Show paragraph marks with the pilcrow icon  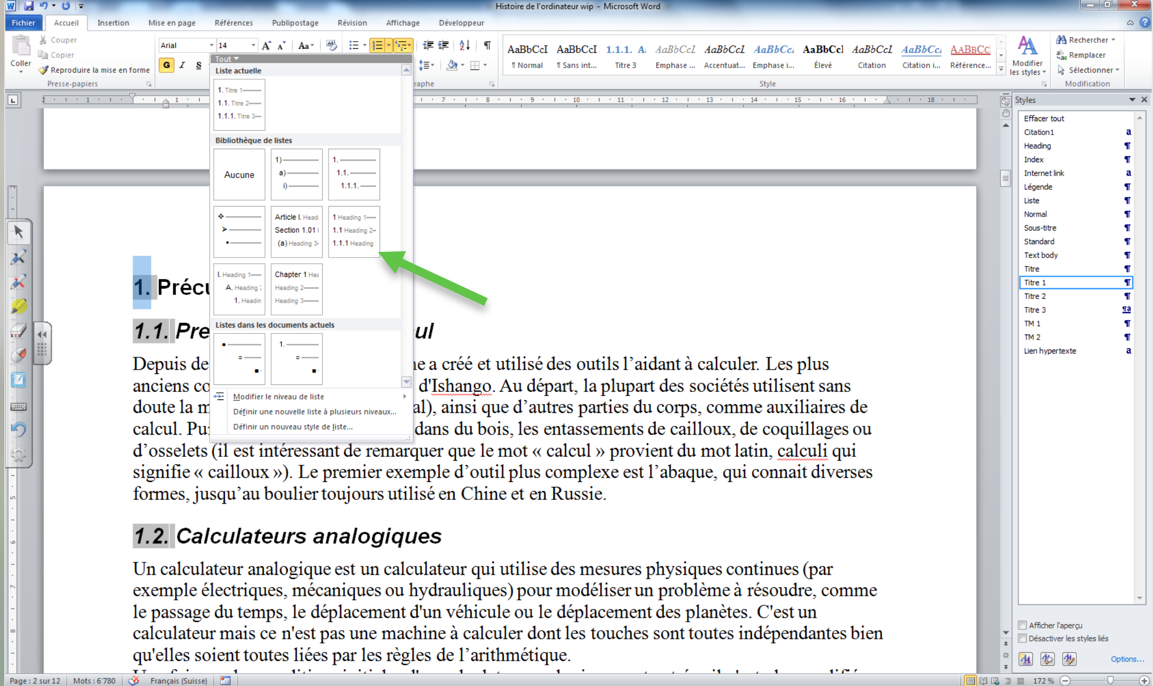pyautogui.click(x=487, y=46)
